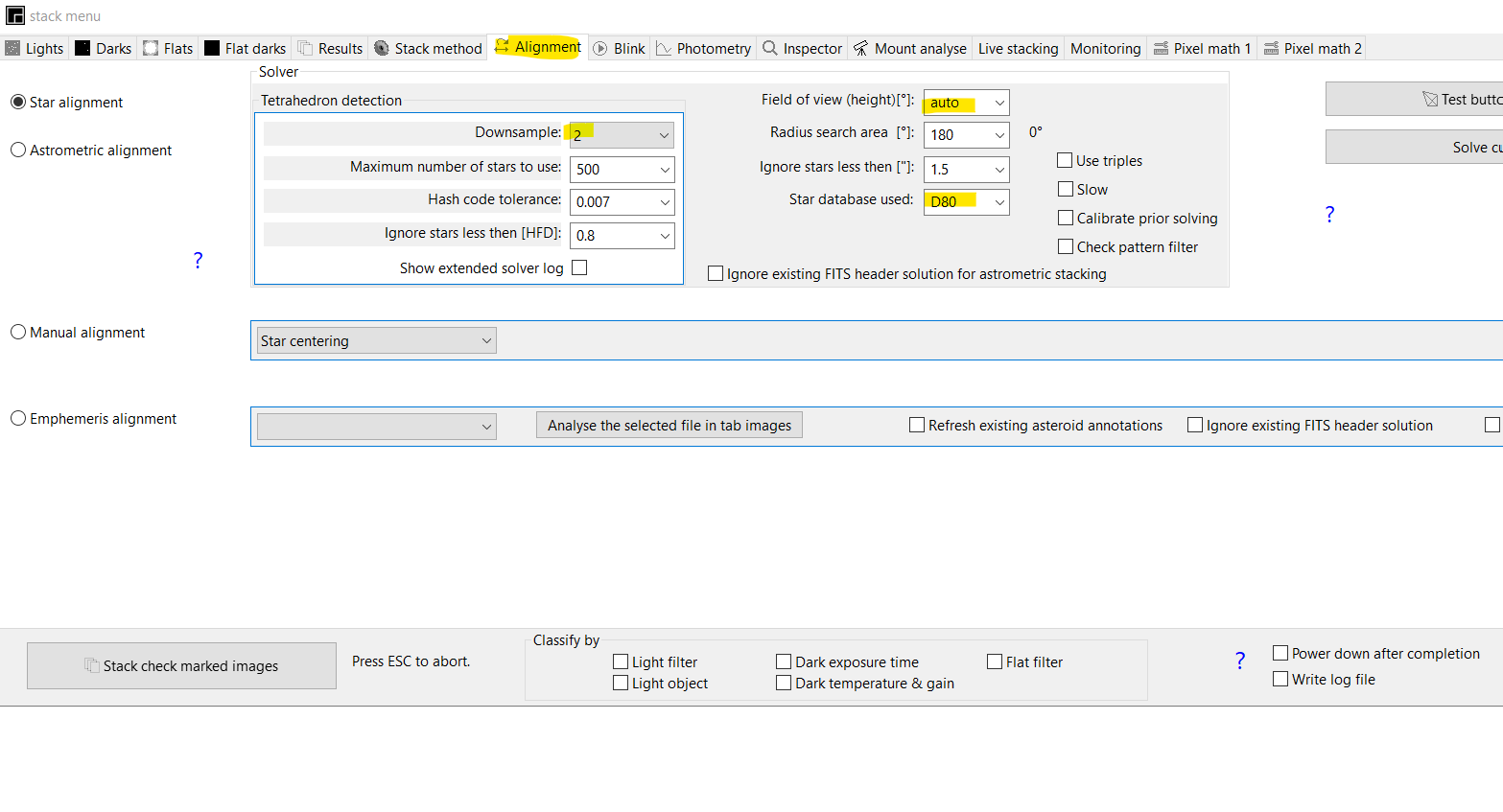This screenshot has height=812, width=1503.
Task: Select the Mount analyse tab
Action: point(910,48)
